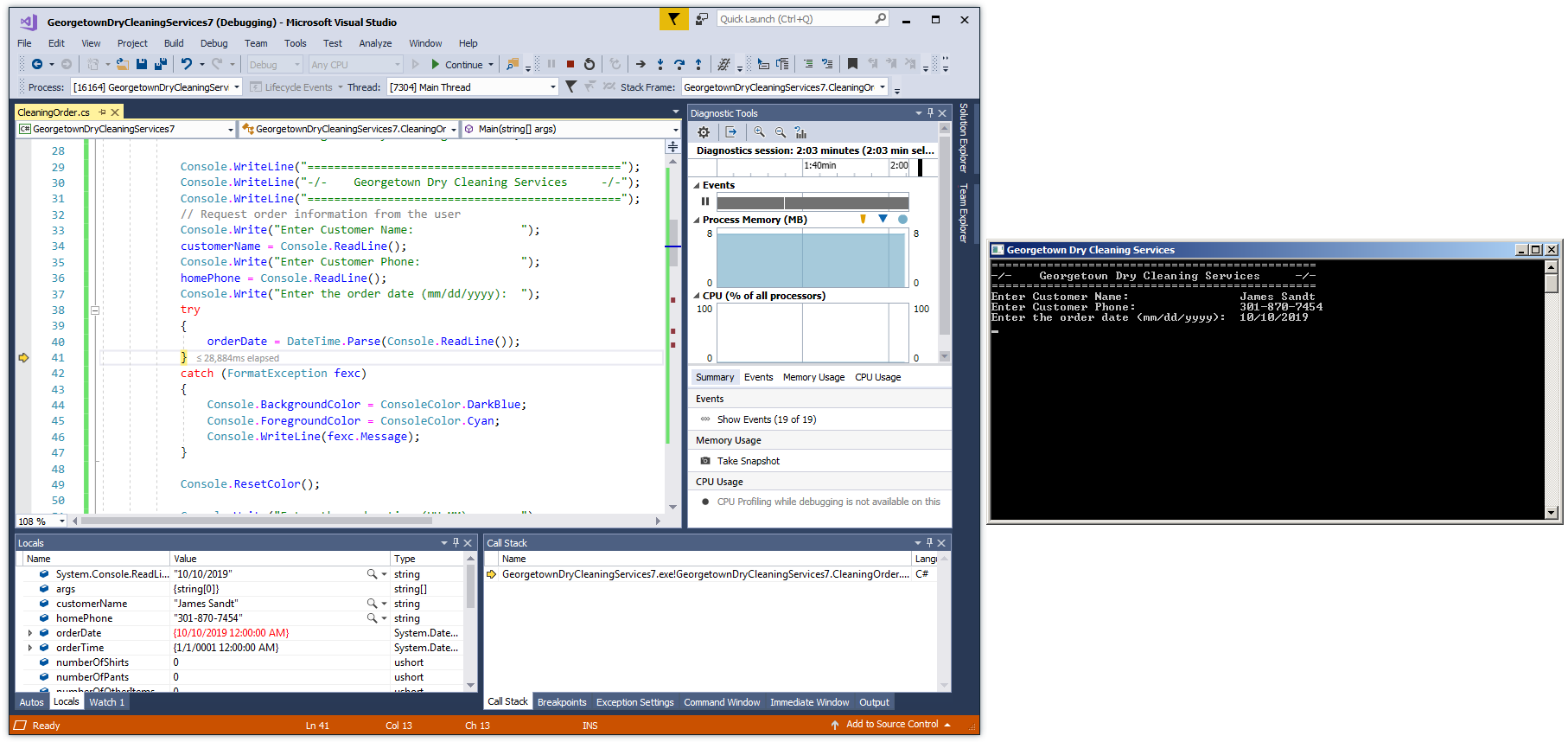This screenshot has width=1568, height=742.
Task: Click the yellow notifications filter flag
Action: coord(673,18)
